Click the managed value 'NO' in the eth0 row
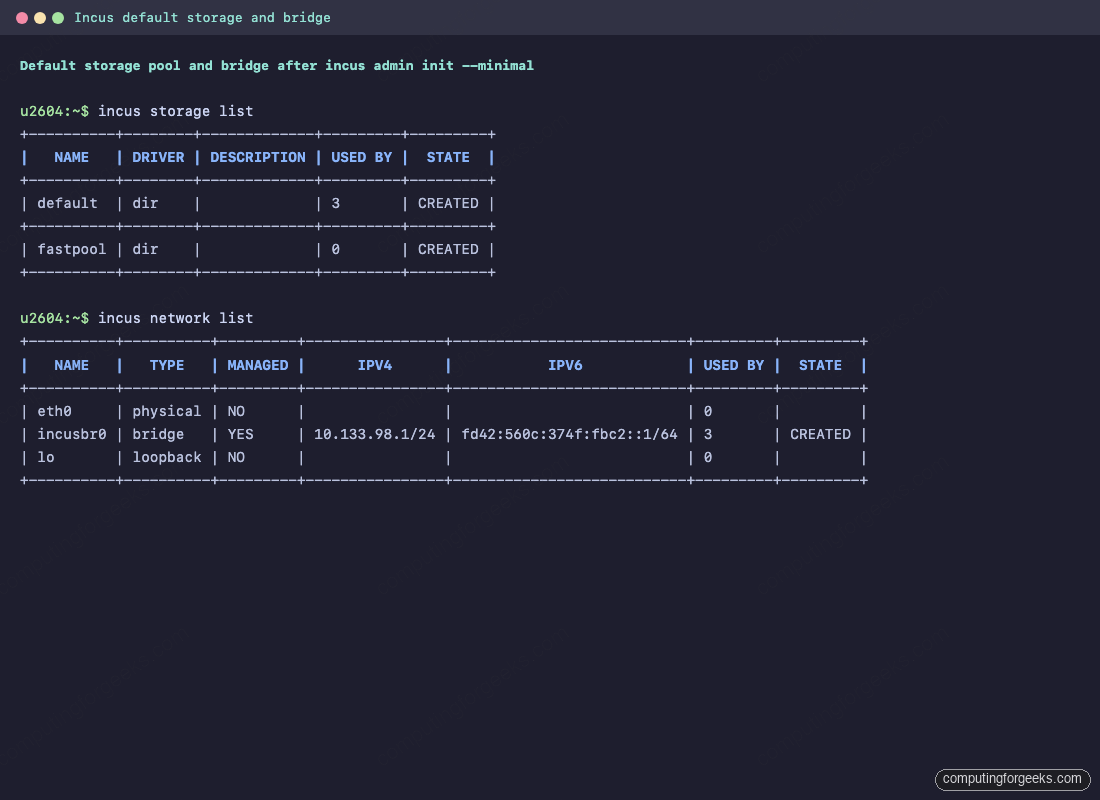 click(236, 412)
